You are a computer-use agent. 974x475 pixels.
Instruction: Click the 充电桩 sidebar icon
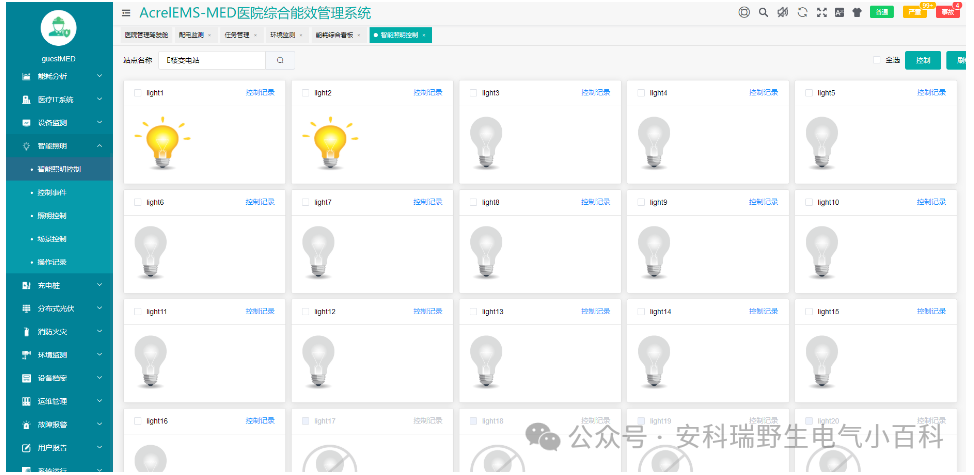(x=26, y=286)
